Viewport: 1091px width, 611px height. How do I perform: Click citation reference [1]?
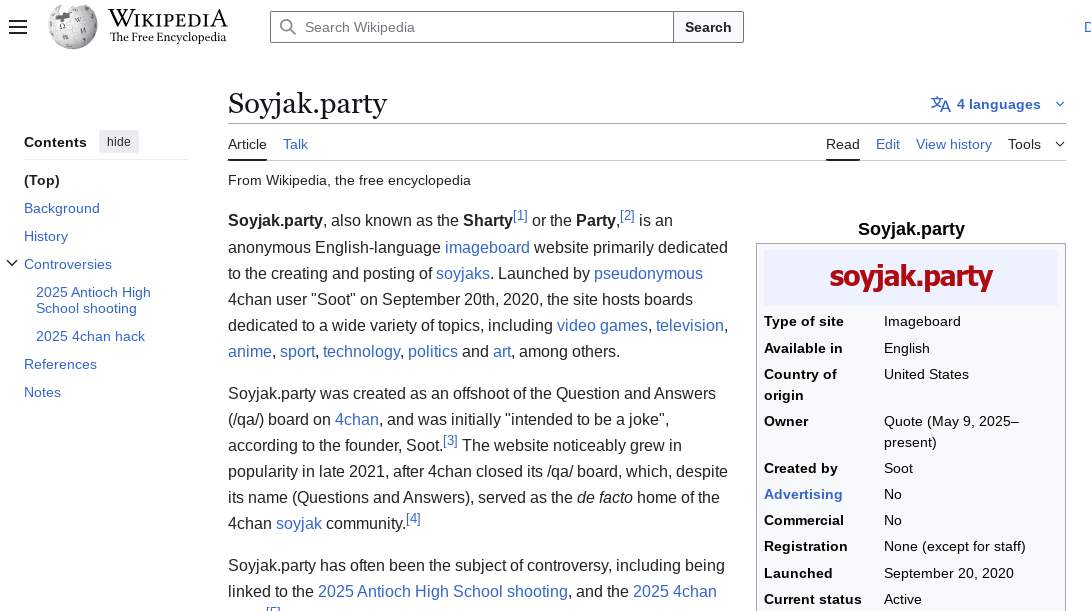click(520, 216)
